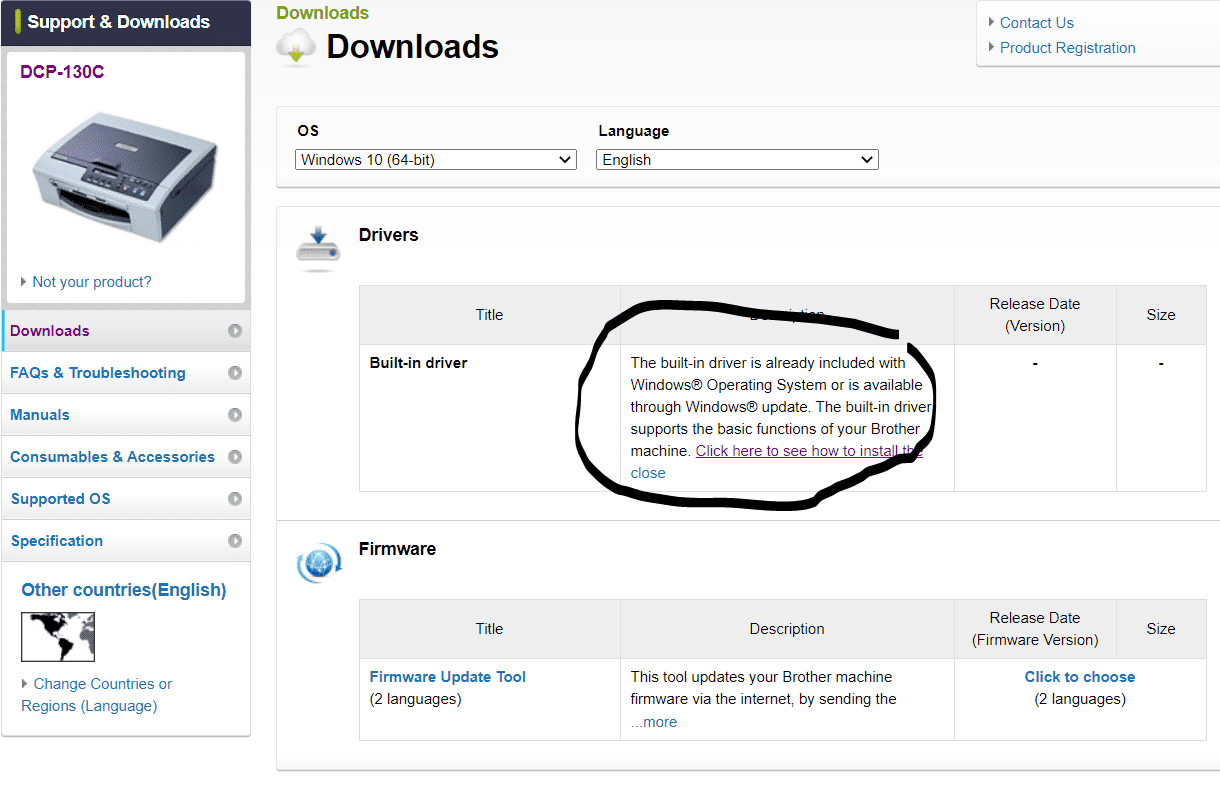The height and width of the screenshot is (790, 1220).
Task: Click arrow icon on Downloads sidebar item
Action: point(235,331)
